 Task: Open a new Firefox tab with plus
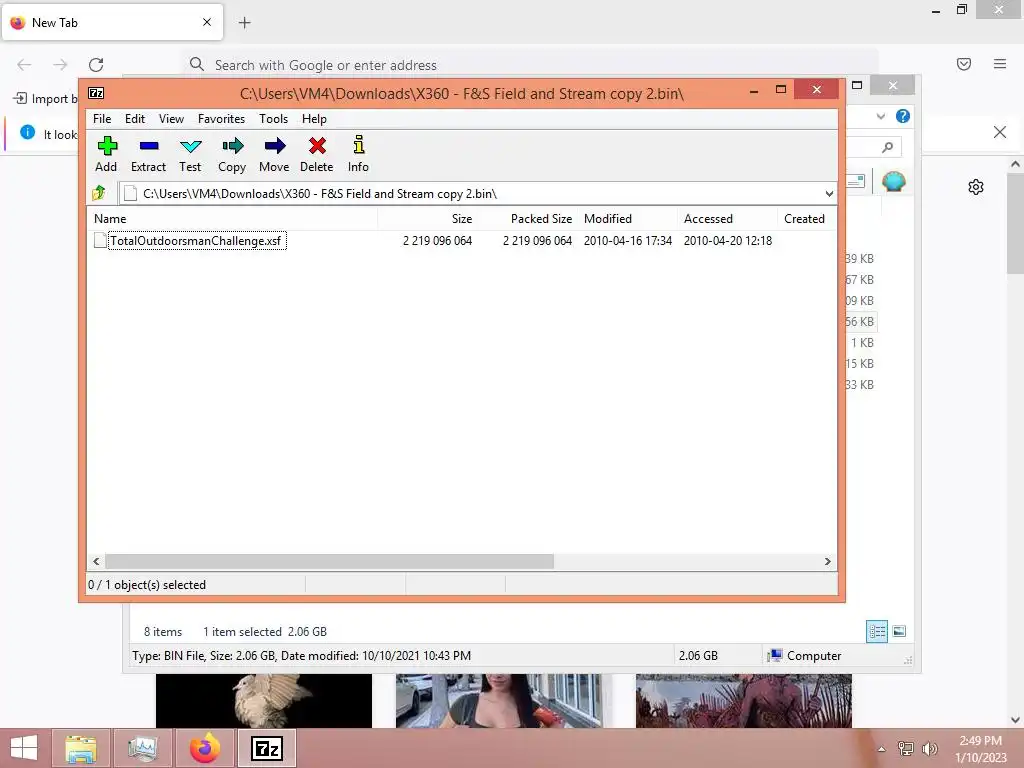click(x=244, y=23)
